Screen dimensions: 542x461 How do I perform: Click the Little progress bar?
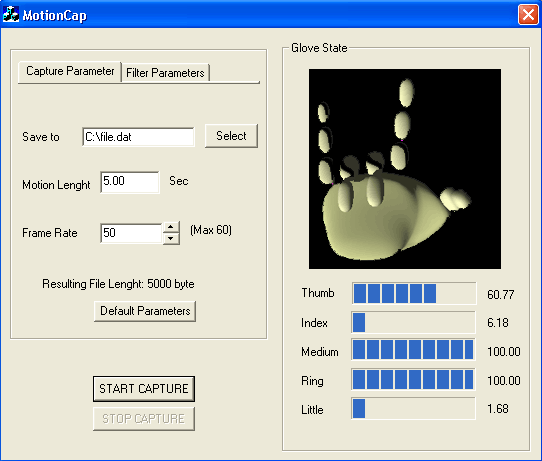coord(413,408)
